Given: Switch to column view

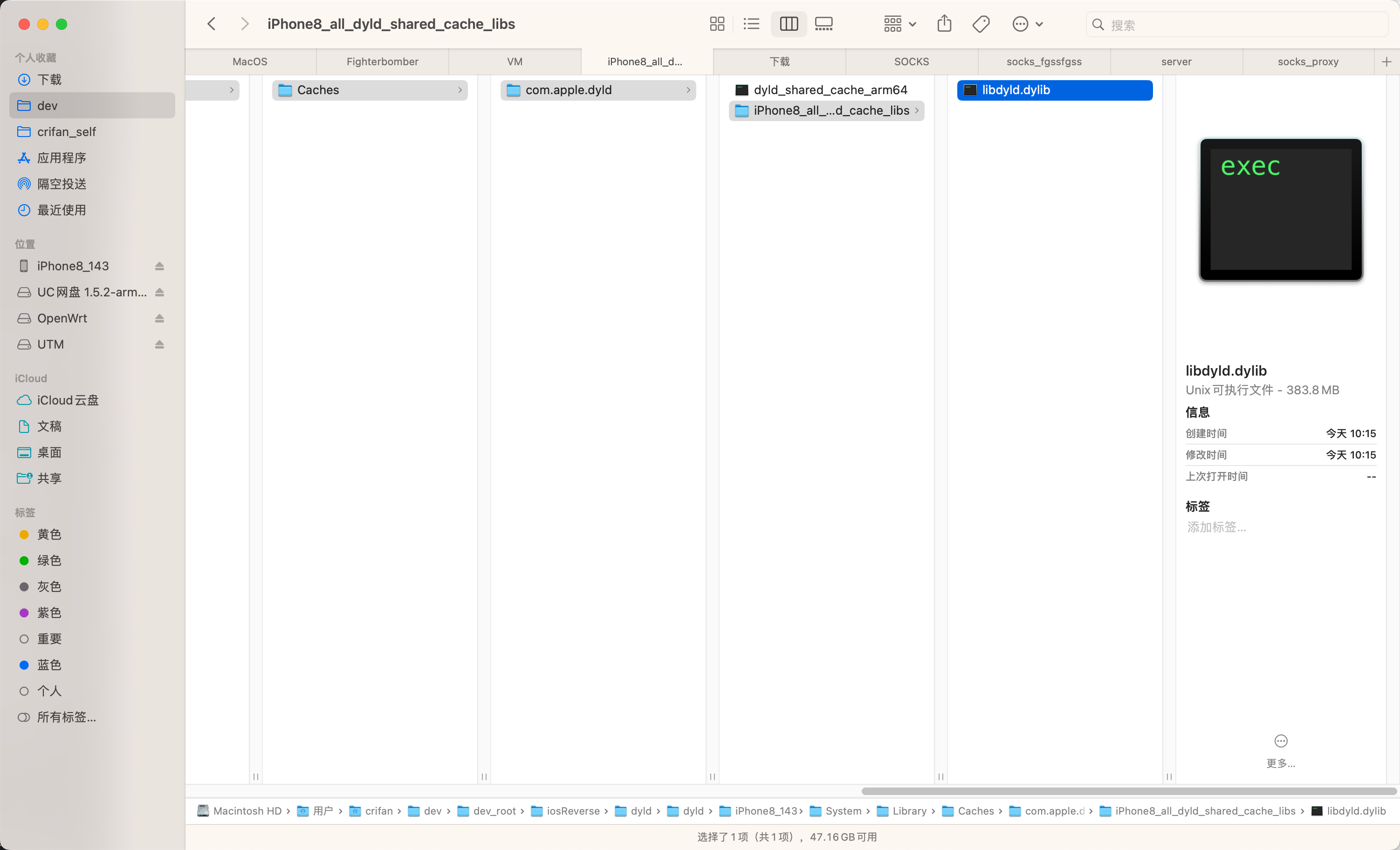Looking at the screenshot, I should click(x=789, y=24).
